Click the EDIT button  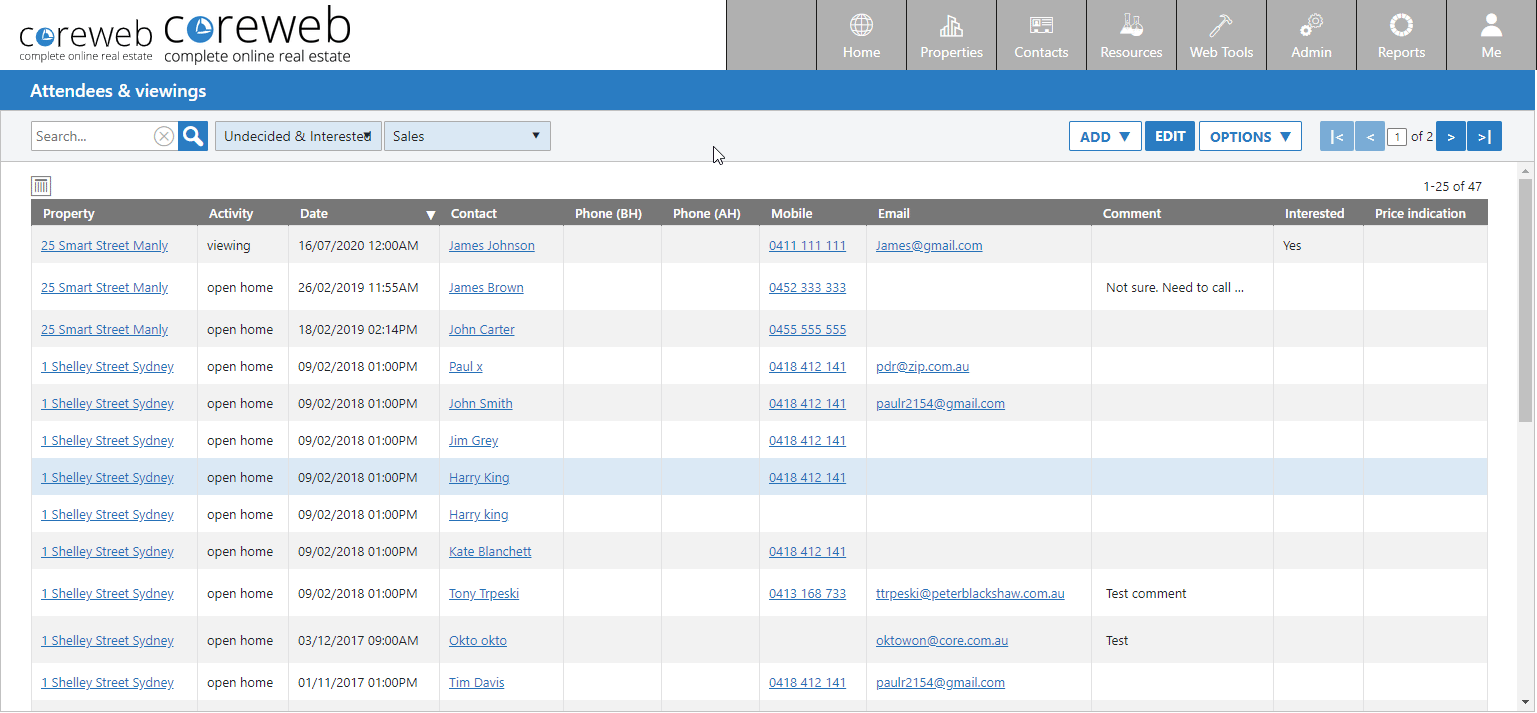tap(1170, 137)
